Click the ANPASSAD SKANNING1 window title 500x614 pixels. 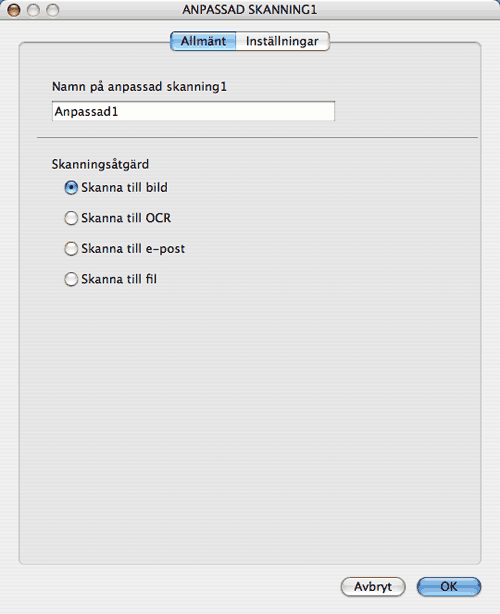tap(250, 9)
